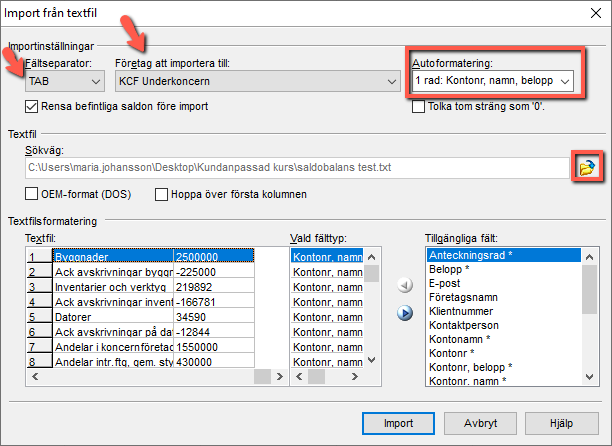Viewport: 612px width, 446px height.
Task: Click the 430000 value cell
Action: (214, 362)
